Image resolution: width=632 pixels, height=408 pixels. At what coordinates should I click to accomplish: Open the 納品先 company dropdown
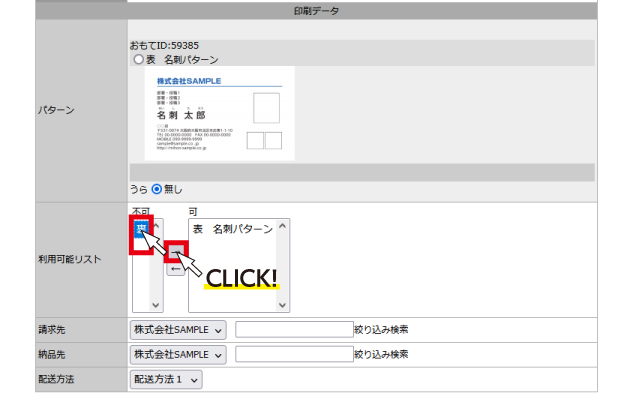pos(178,354)
